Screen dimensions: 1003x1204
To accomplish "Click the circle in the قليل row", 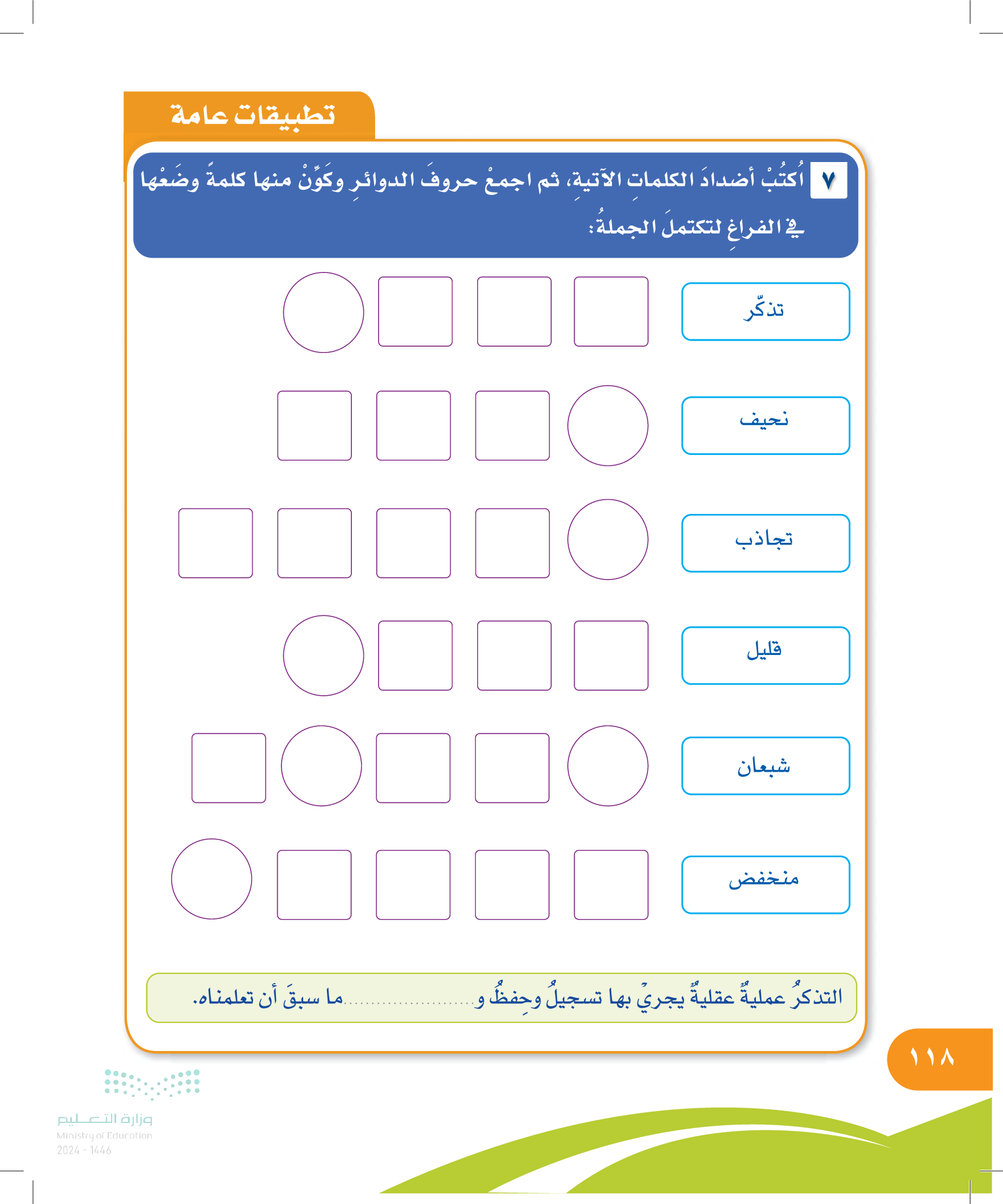I will [x=324, y=656].
